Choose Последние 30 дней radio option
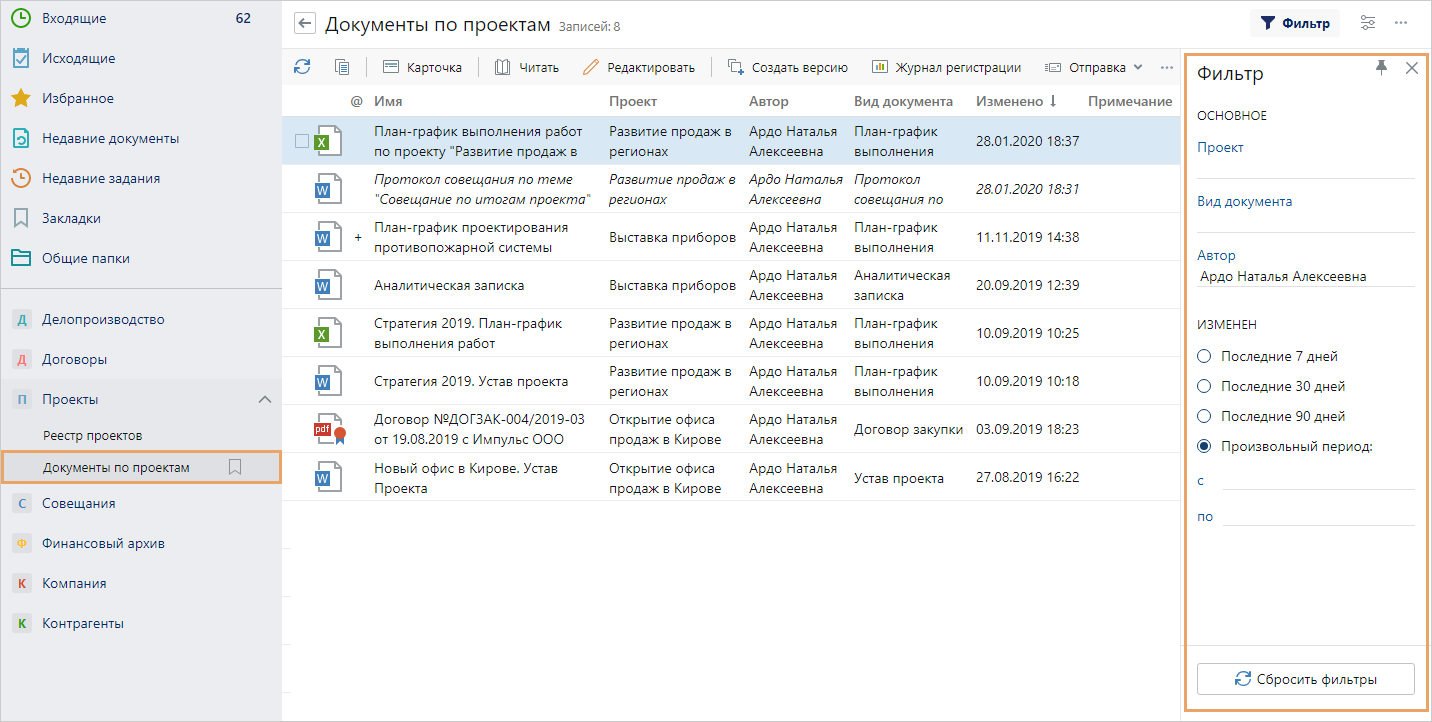The height and width of the screenshot is (722, 1432). [1204, 386]
